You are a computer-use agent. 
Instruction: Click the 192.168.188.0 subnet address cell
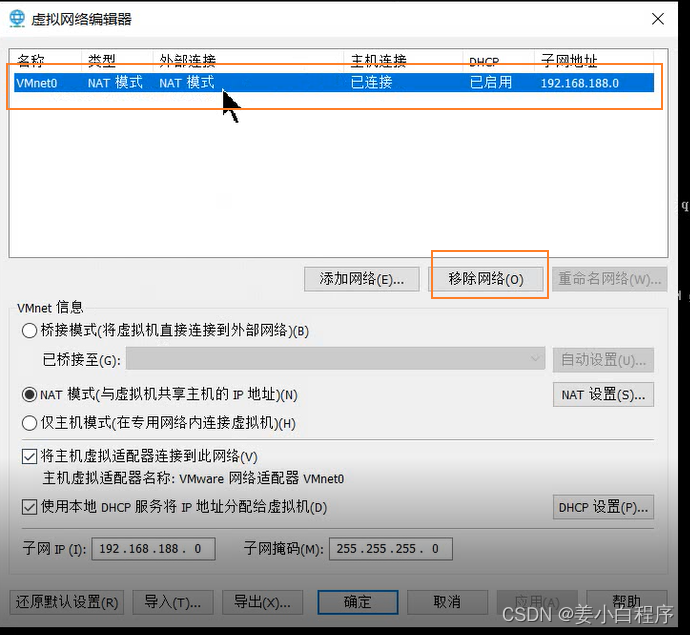(x=580, y=83)
